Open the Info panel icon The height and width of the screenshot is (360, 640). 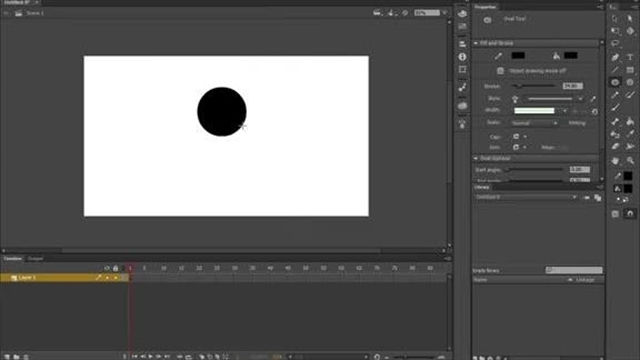[462, 57]
